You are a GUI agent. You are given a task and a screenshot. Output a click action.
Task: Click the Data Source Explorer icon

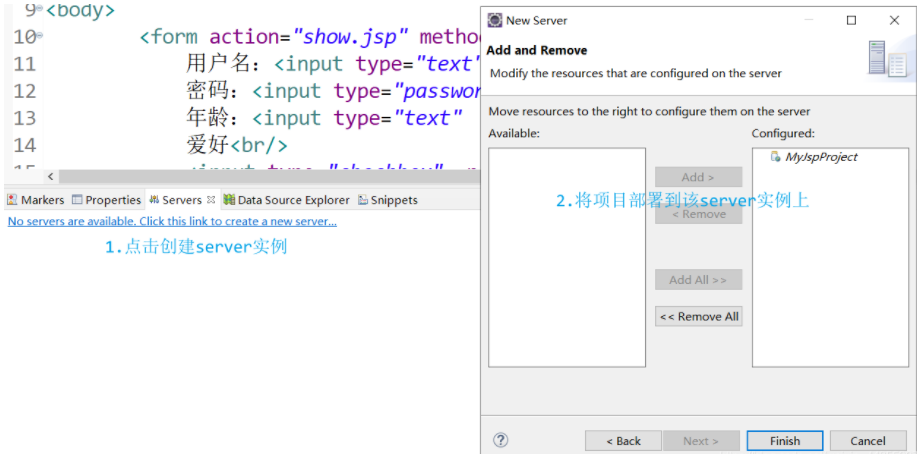(x=229, y=200)
